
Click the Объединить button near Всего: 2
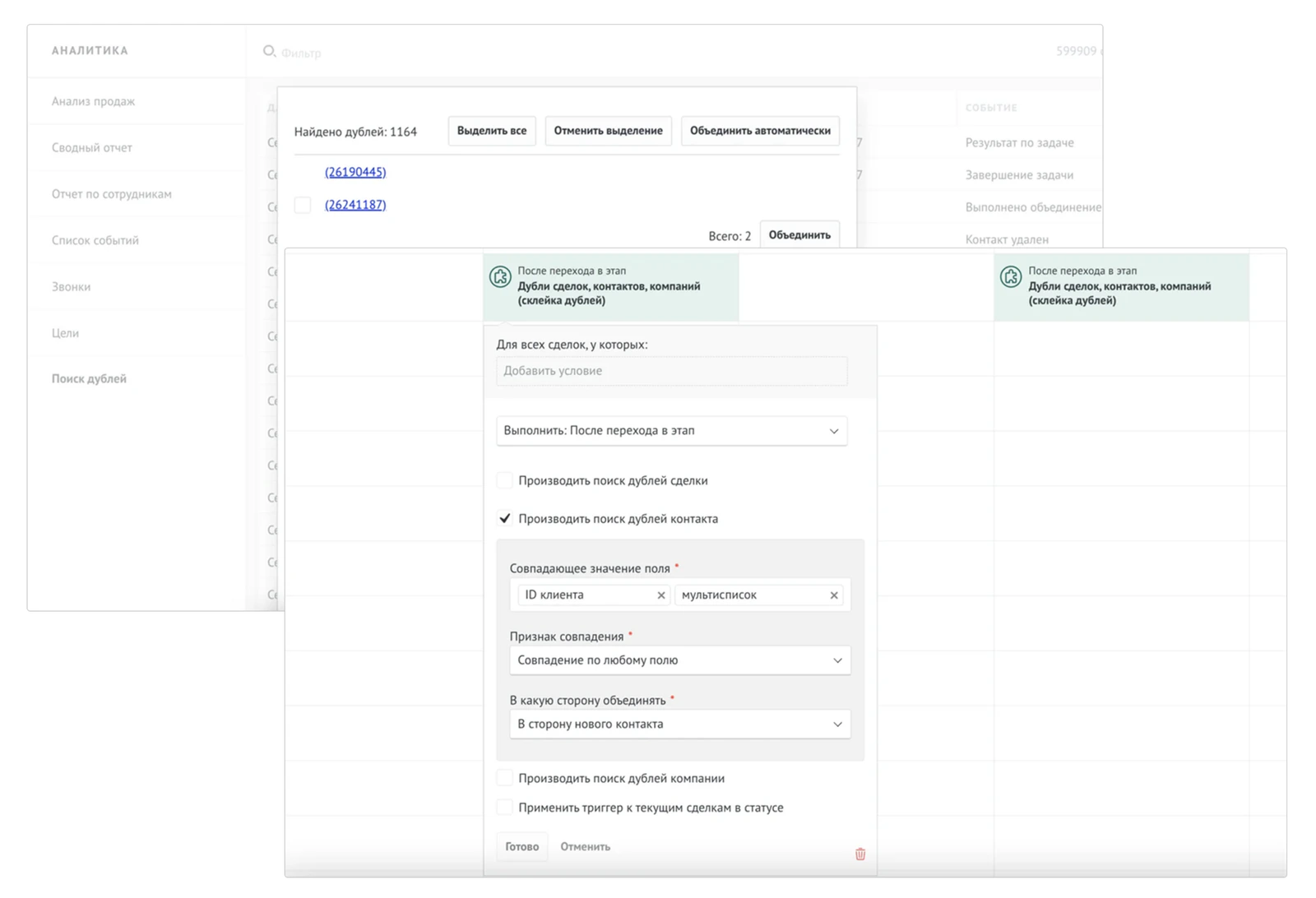[x=799, y=235]
